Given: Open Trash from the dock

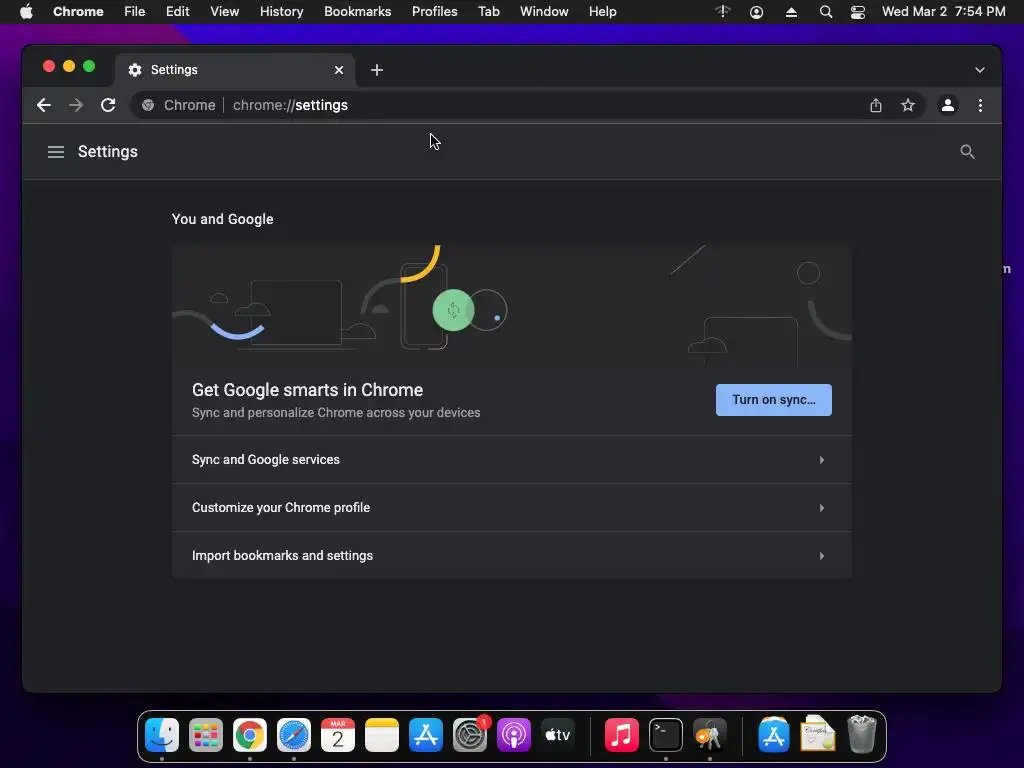Looking at the screenshot, I should click(x=861, y=734).
